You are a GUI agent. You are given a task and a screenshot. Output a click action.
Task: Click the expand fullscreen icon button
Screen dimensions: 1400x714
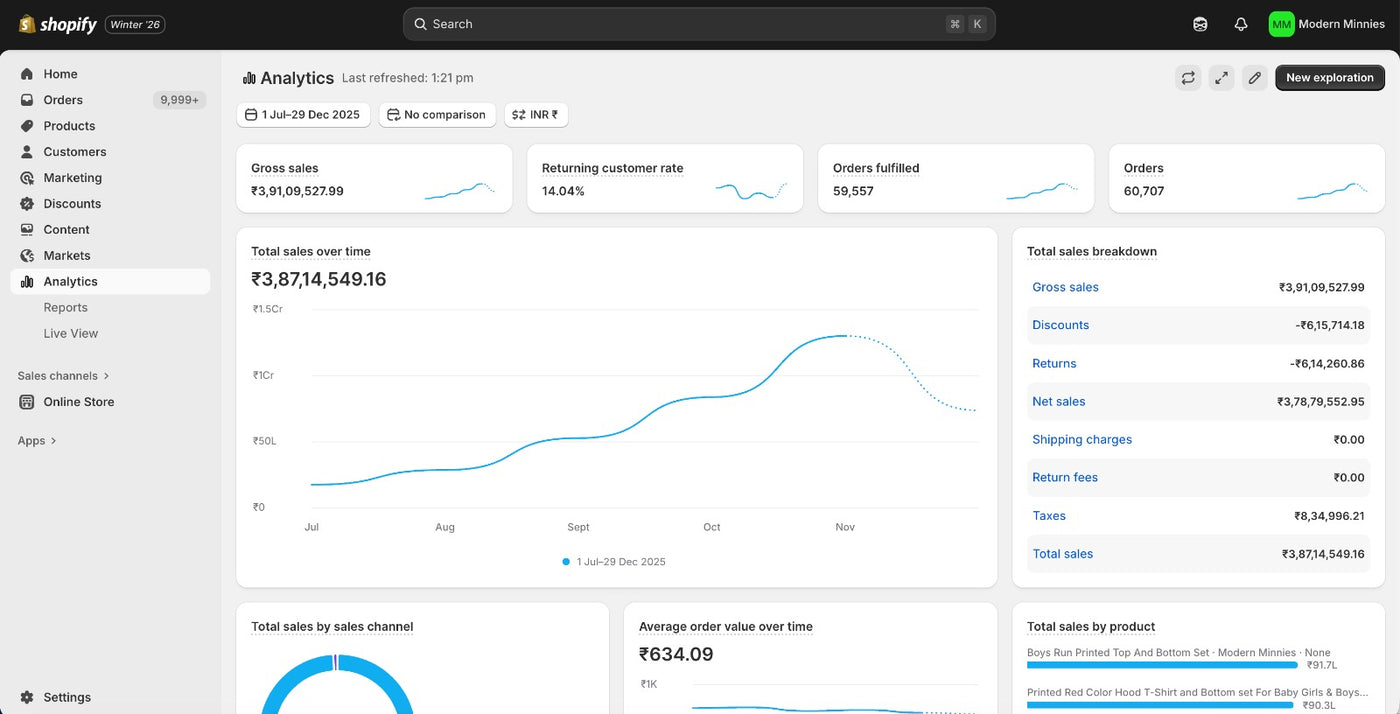(x=1221, y=78)
